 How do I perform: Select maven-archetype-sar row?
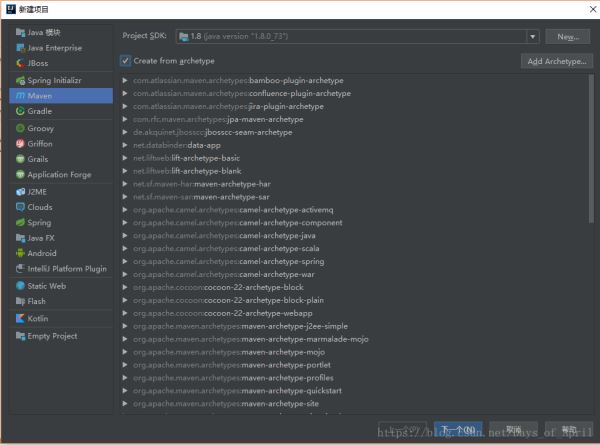pos(354,197)
